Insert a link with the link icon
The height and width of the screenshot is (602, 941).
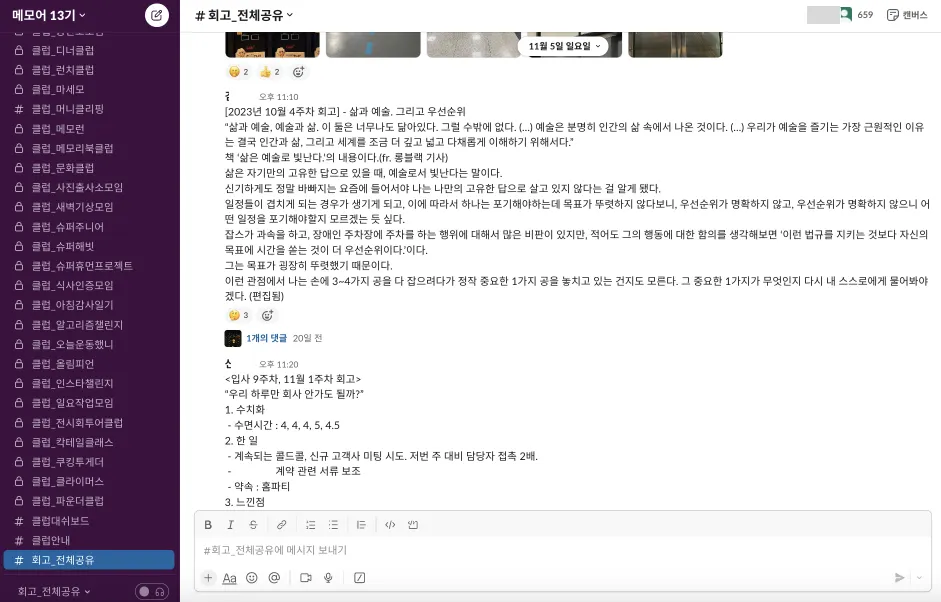(281, 525)
